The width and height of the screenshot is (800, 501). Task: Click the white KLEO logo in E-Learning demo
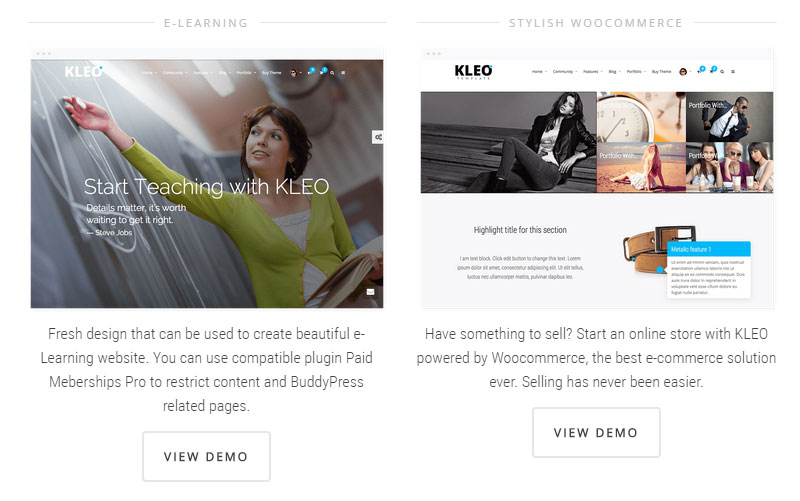click(83, 72)
